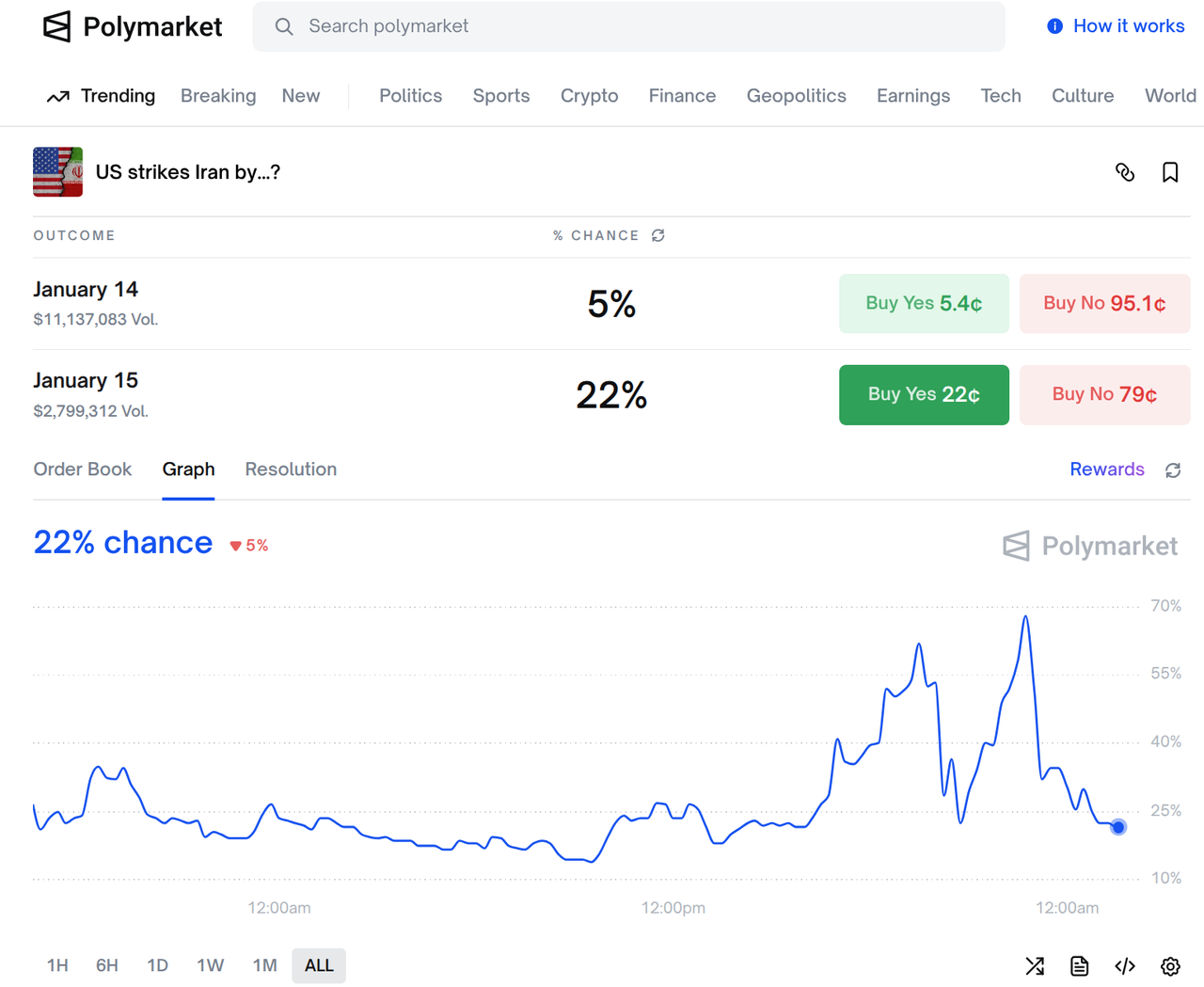Click the search magnifier icon
The width and height of the screenshot is (1204, 987).
tap(284, 26)
